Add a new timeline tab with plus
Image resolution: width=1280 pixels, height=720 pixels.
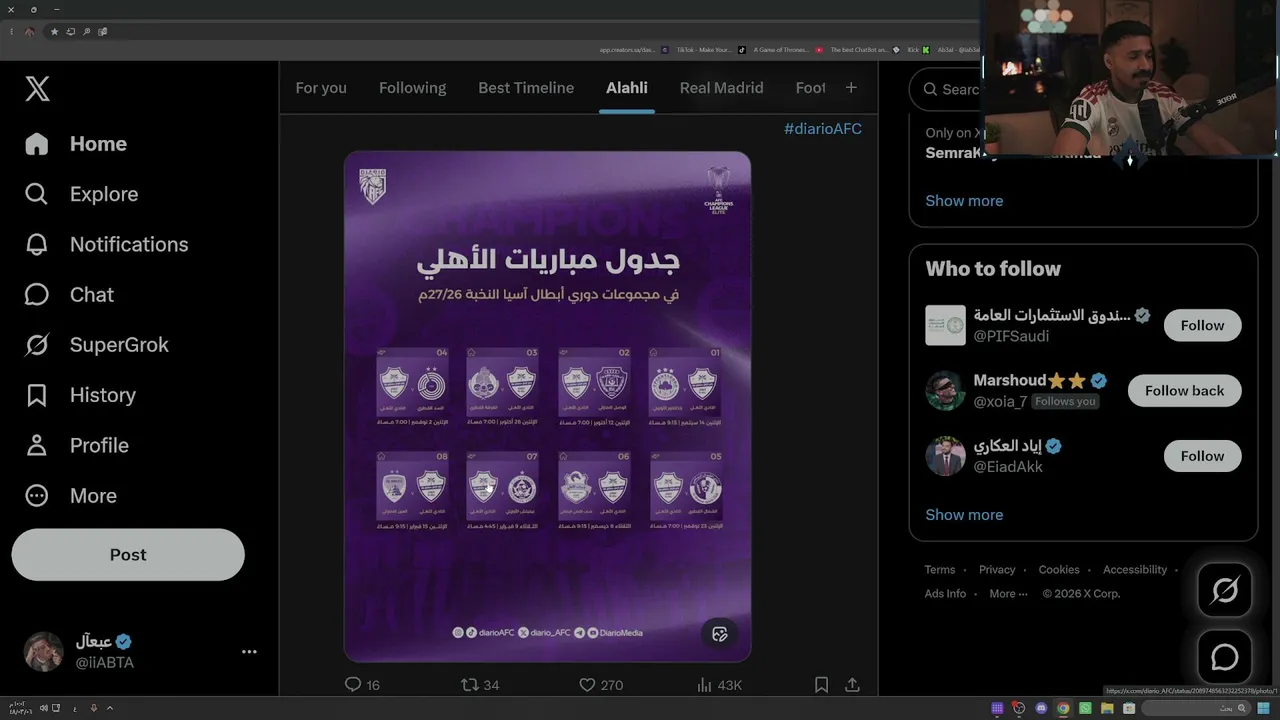point(851,88)
